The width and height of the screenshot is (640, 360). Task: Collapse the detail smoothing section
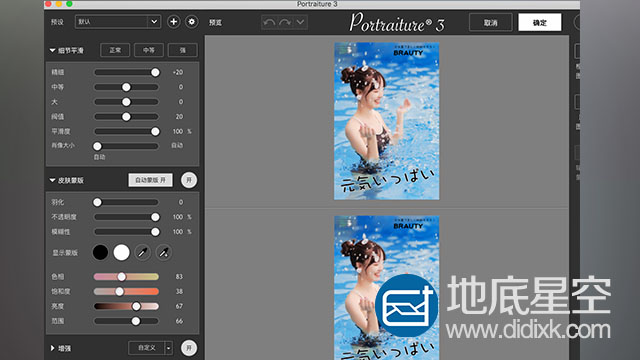click(53, 51)
